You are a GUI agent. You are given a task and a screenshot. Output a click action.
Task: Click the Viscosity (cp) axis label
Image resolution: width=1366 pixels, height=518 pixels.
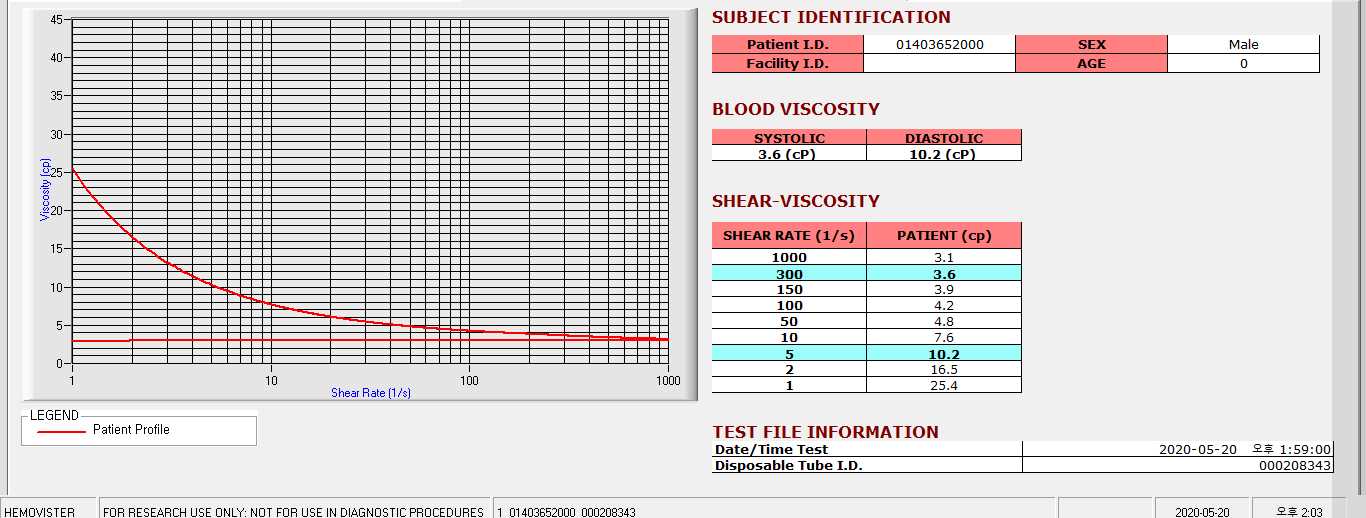pos(45,190)
